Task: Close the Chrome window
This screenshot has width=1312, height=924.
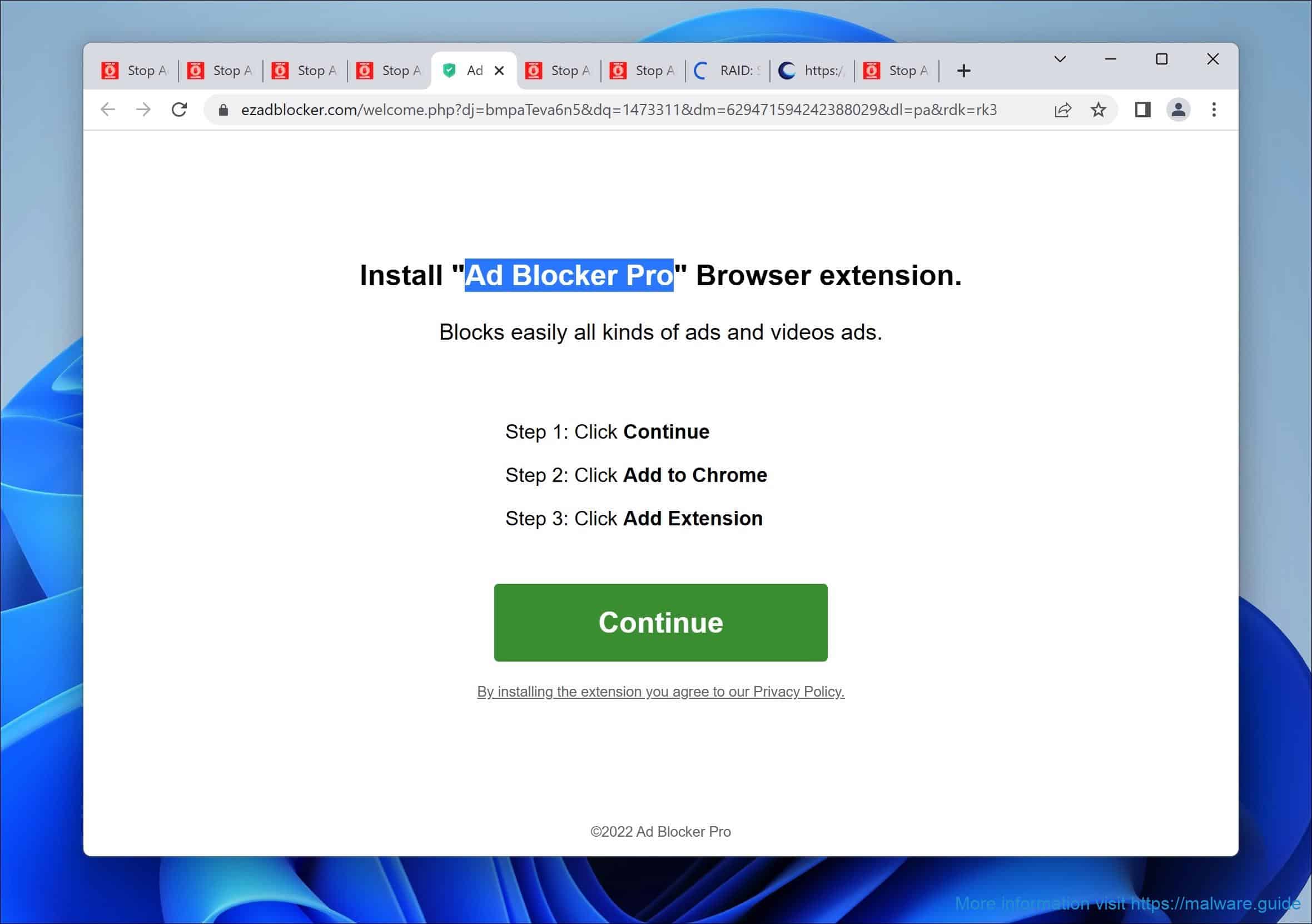Action: point(1212,59)
